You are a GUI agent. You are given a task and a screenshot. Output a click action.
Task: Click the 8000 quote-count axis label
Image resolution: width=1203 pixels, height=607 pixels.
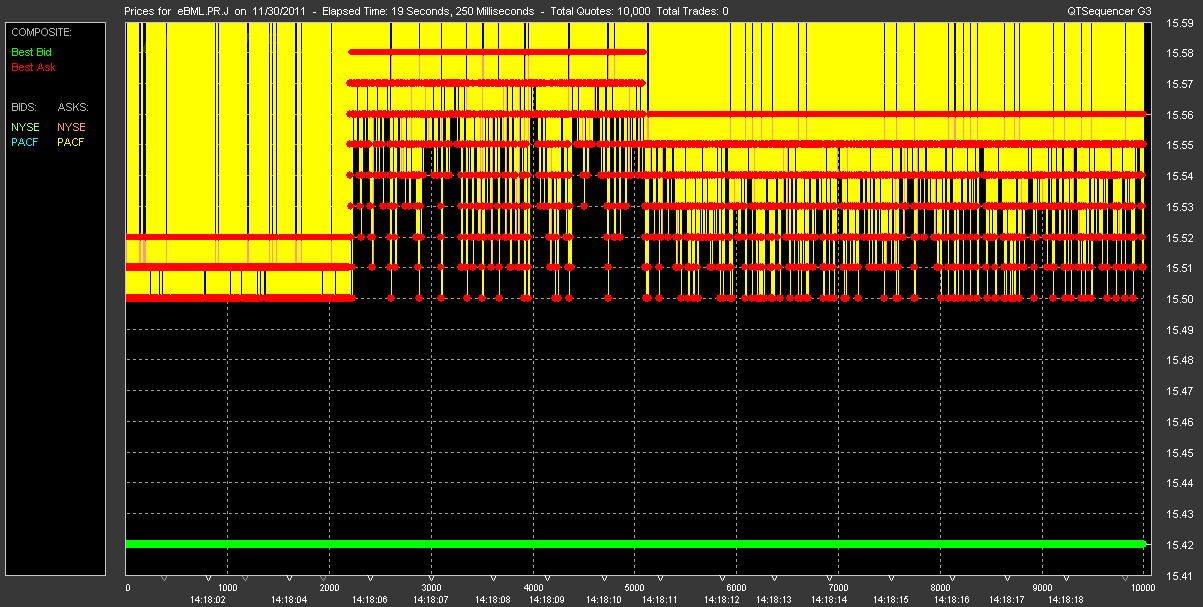point(940,588)
